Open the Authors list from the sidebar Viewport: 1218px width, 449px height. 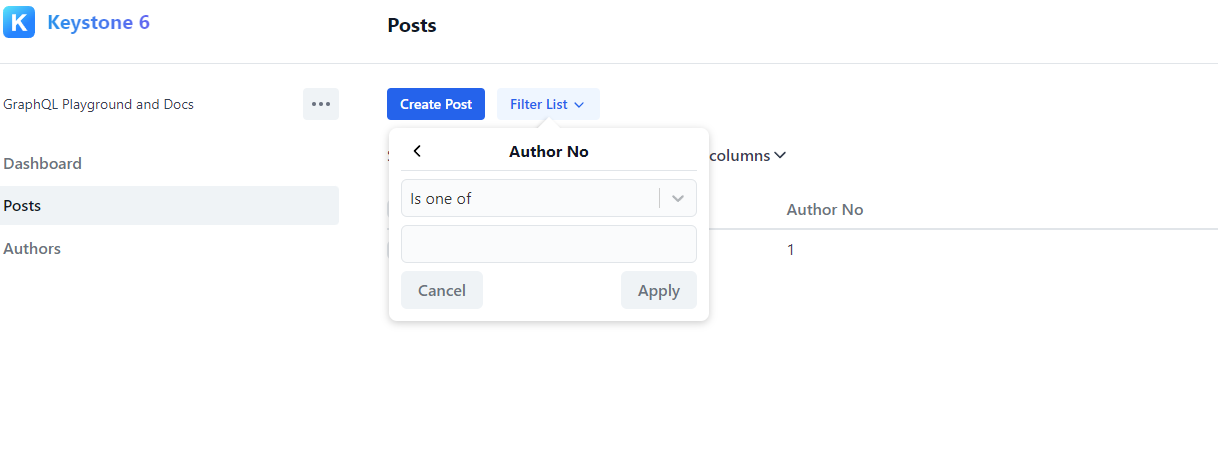(32, 249)
